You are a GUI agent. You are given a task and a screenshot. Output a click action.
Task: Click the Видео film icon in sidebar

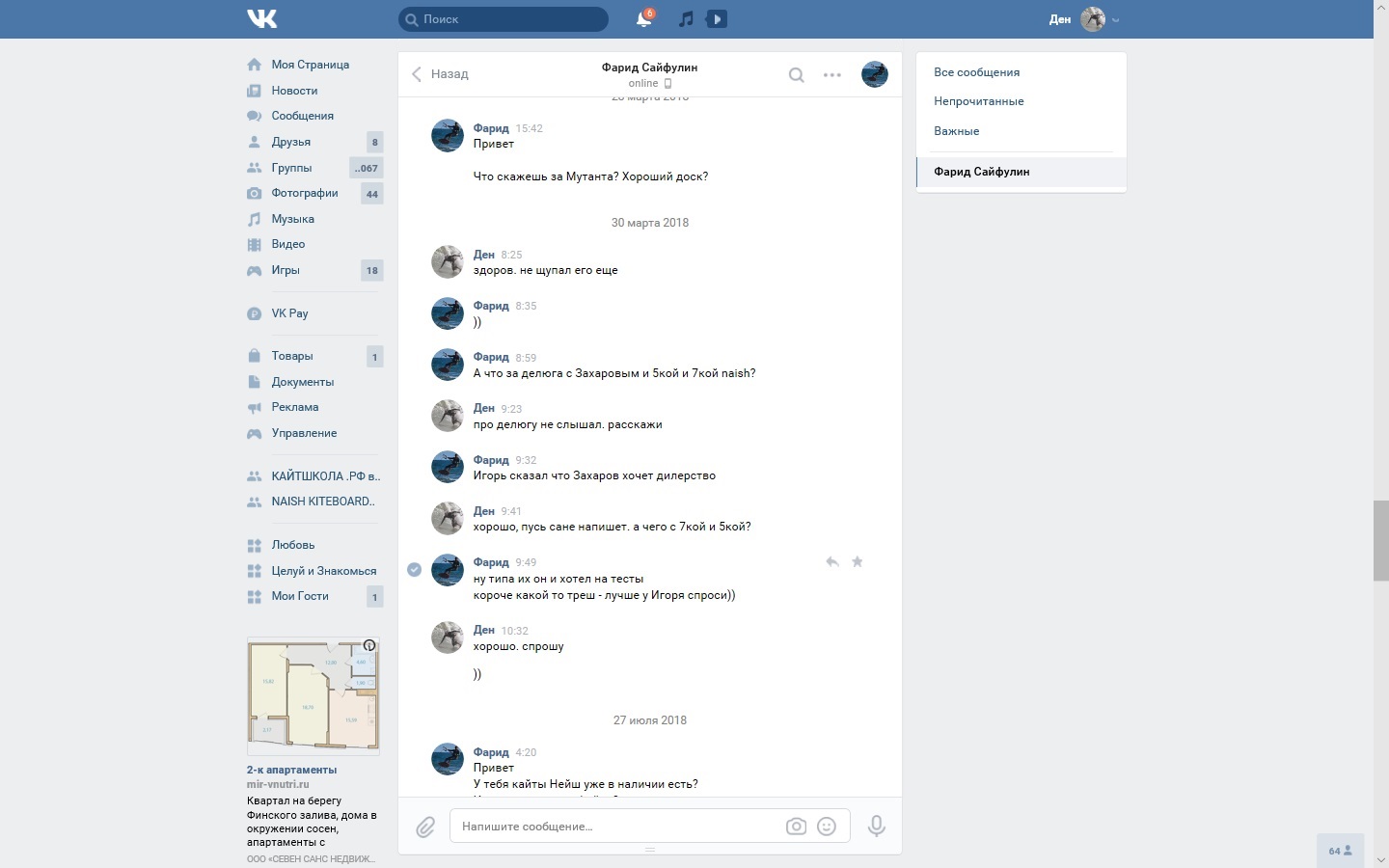pos(254,244)
